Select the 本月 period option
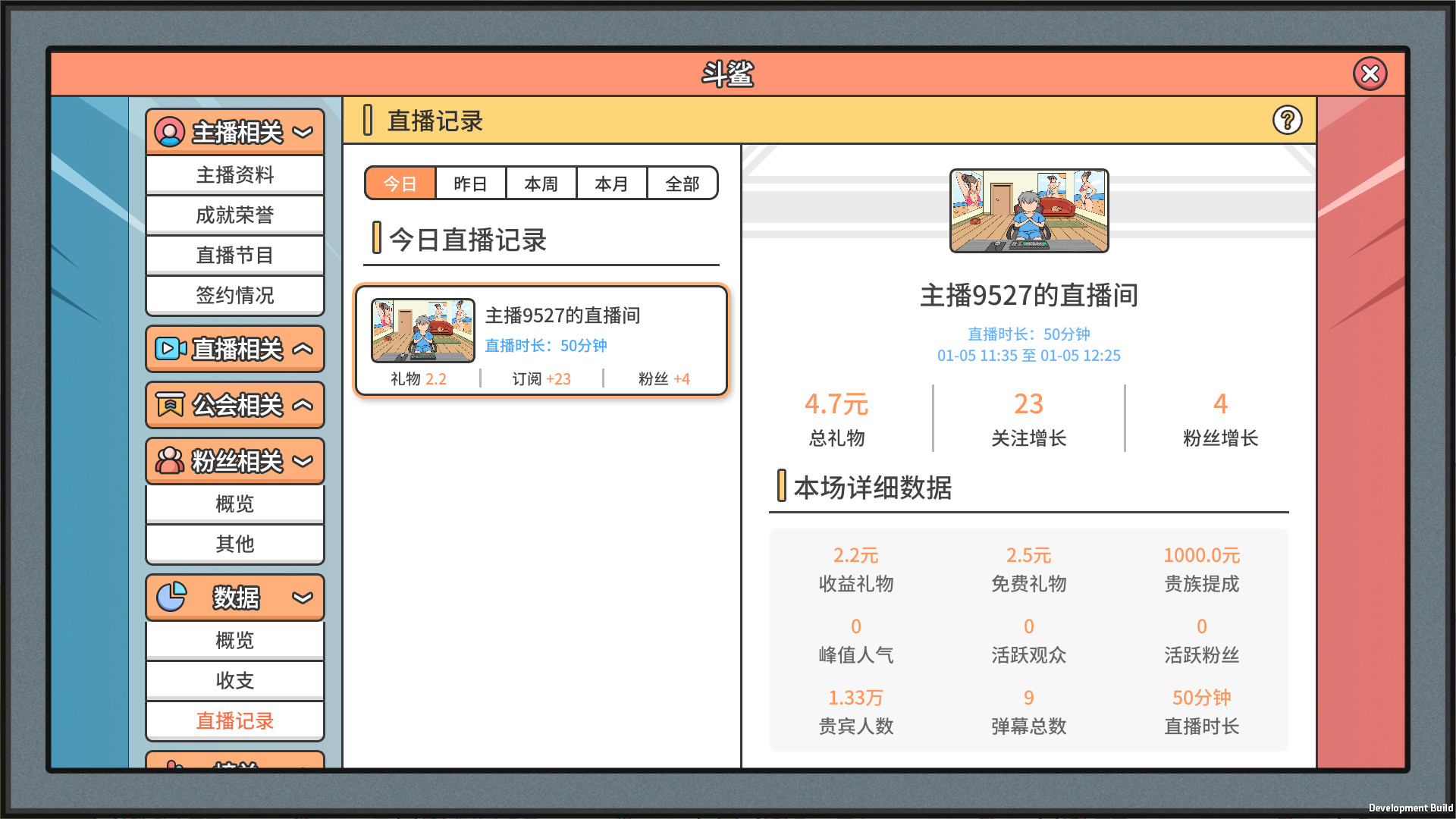The height and width of the screenshot is (819, 1456). [x=611, y=183]
